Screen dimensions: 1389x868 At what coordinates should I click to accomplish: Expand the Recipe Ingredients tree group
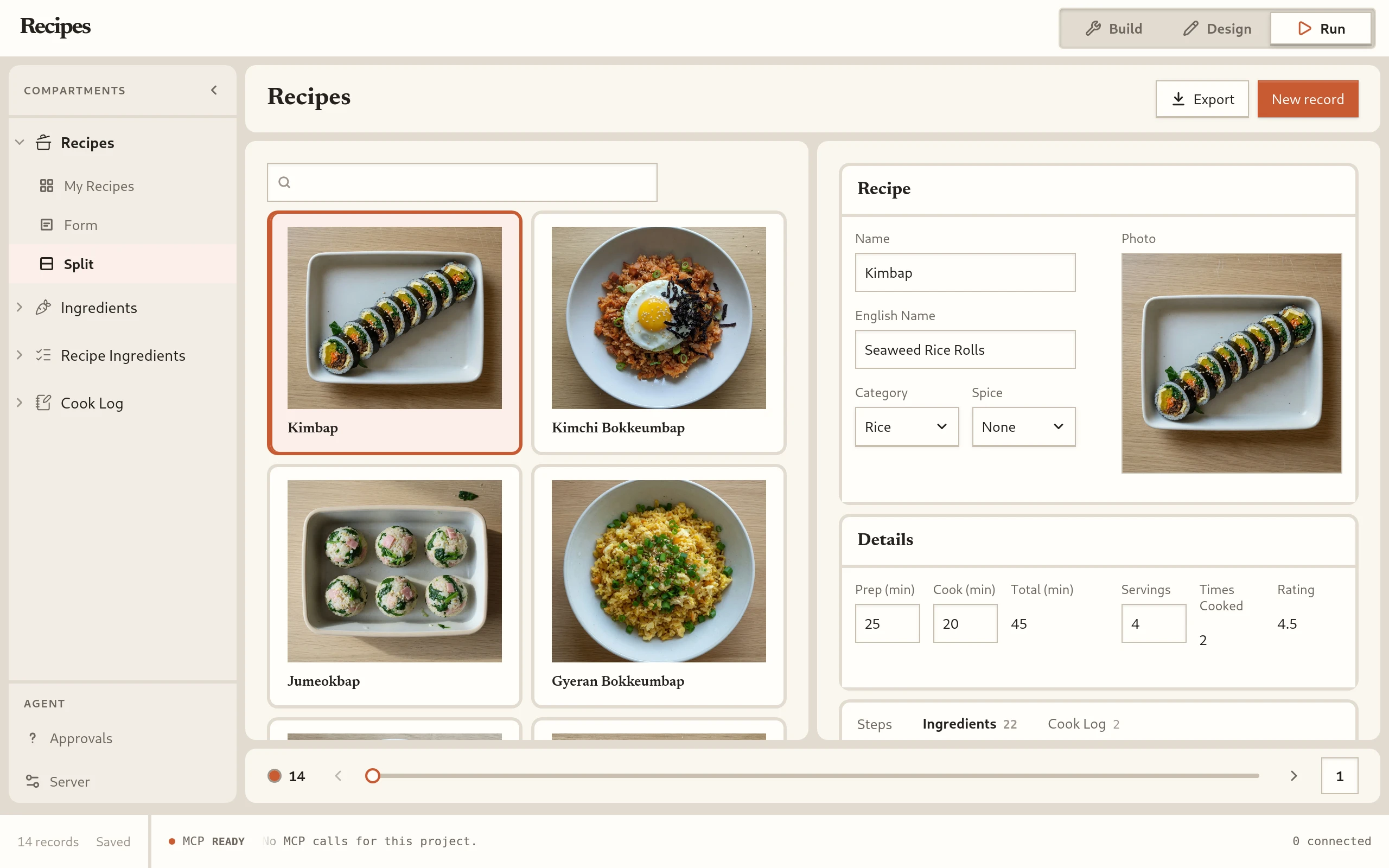point(20,355)
